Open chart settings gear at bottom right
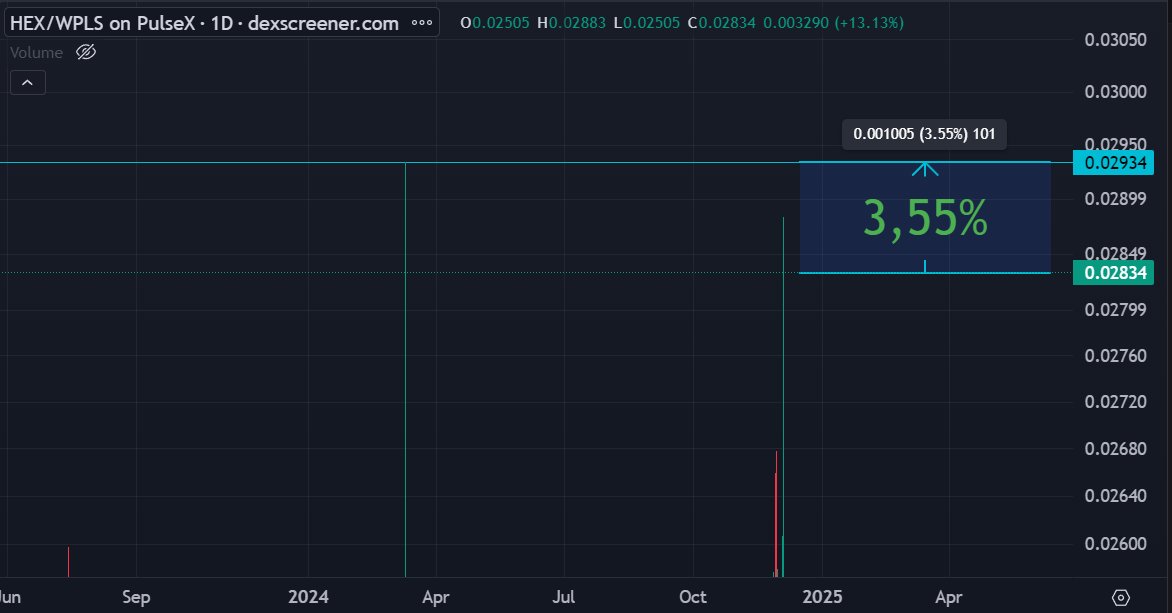Viewport: 1172px width, 613px height. (x=1120, y=597)
